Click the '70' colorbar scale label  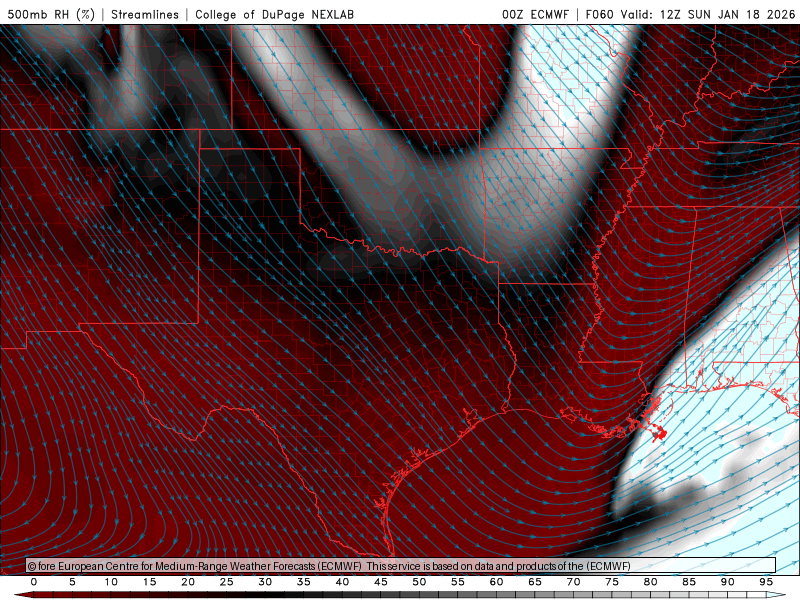click(573, 582)
